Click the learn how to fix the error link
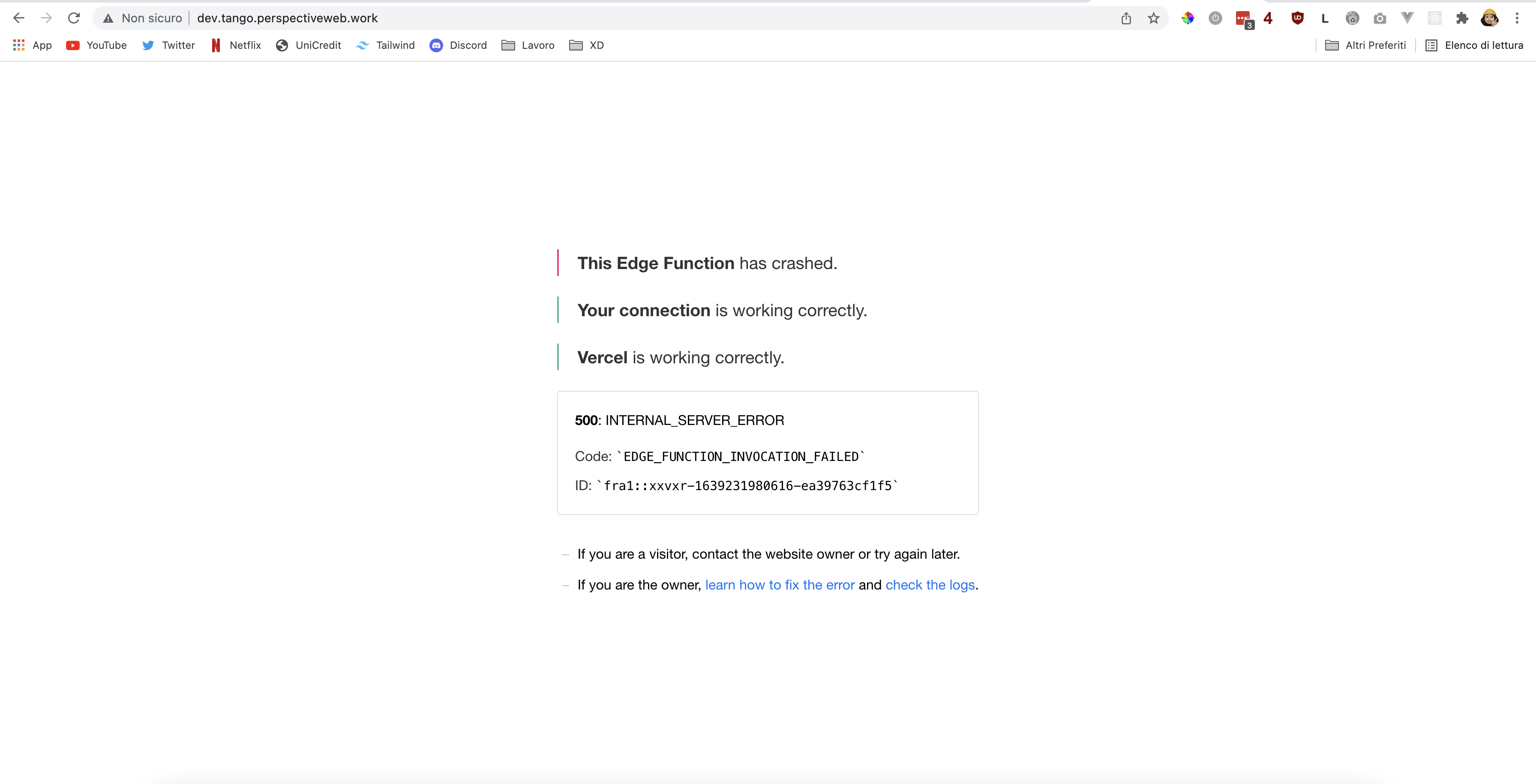1536x784 pixels. click(x=779, y=585)
